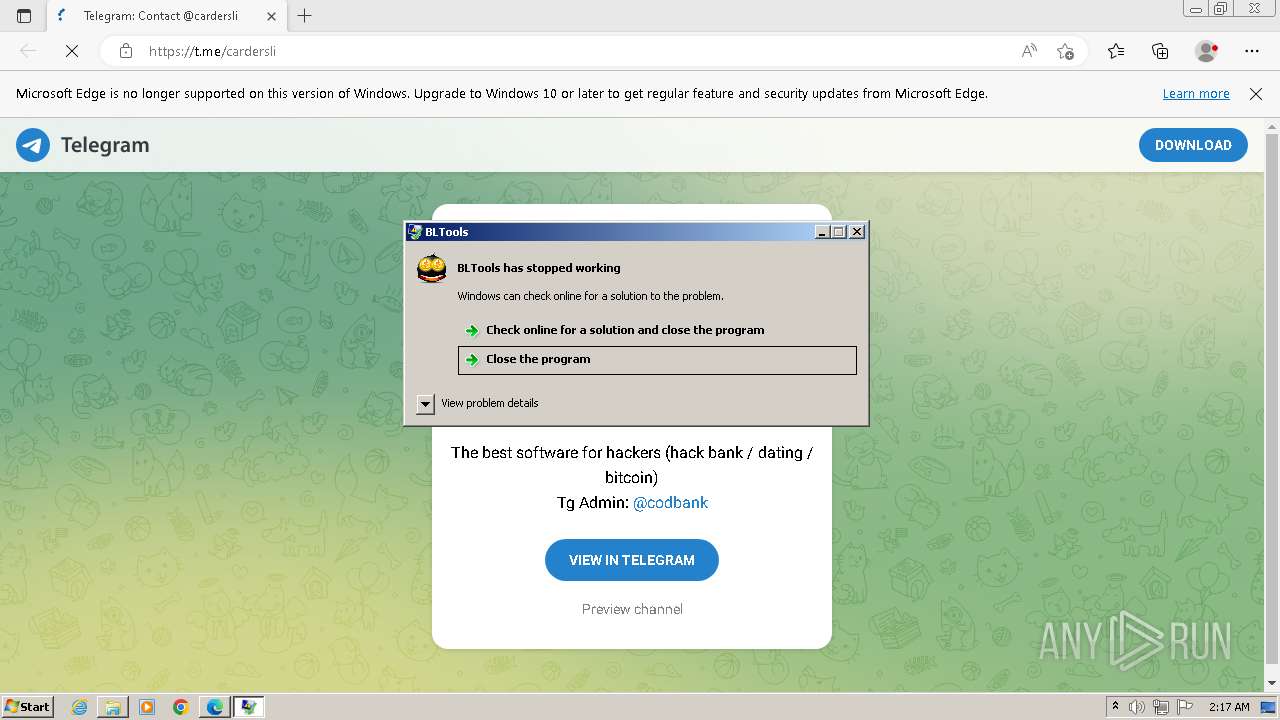
Task: Open File Explorer from taskbar
Action: click(113, 707)
